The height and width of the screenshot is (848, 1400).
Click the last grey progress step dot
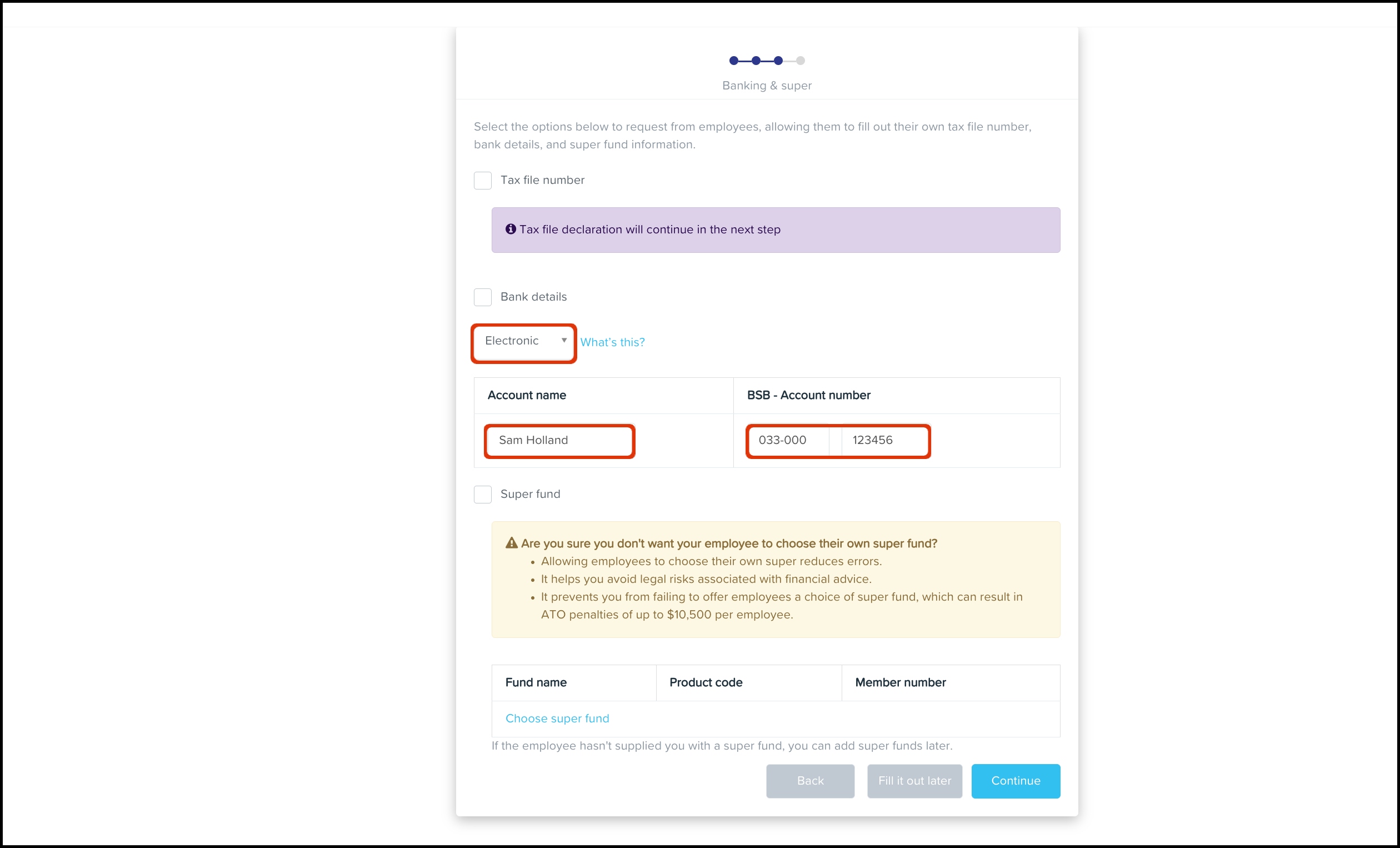tap(800, 61)
